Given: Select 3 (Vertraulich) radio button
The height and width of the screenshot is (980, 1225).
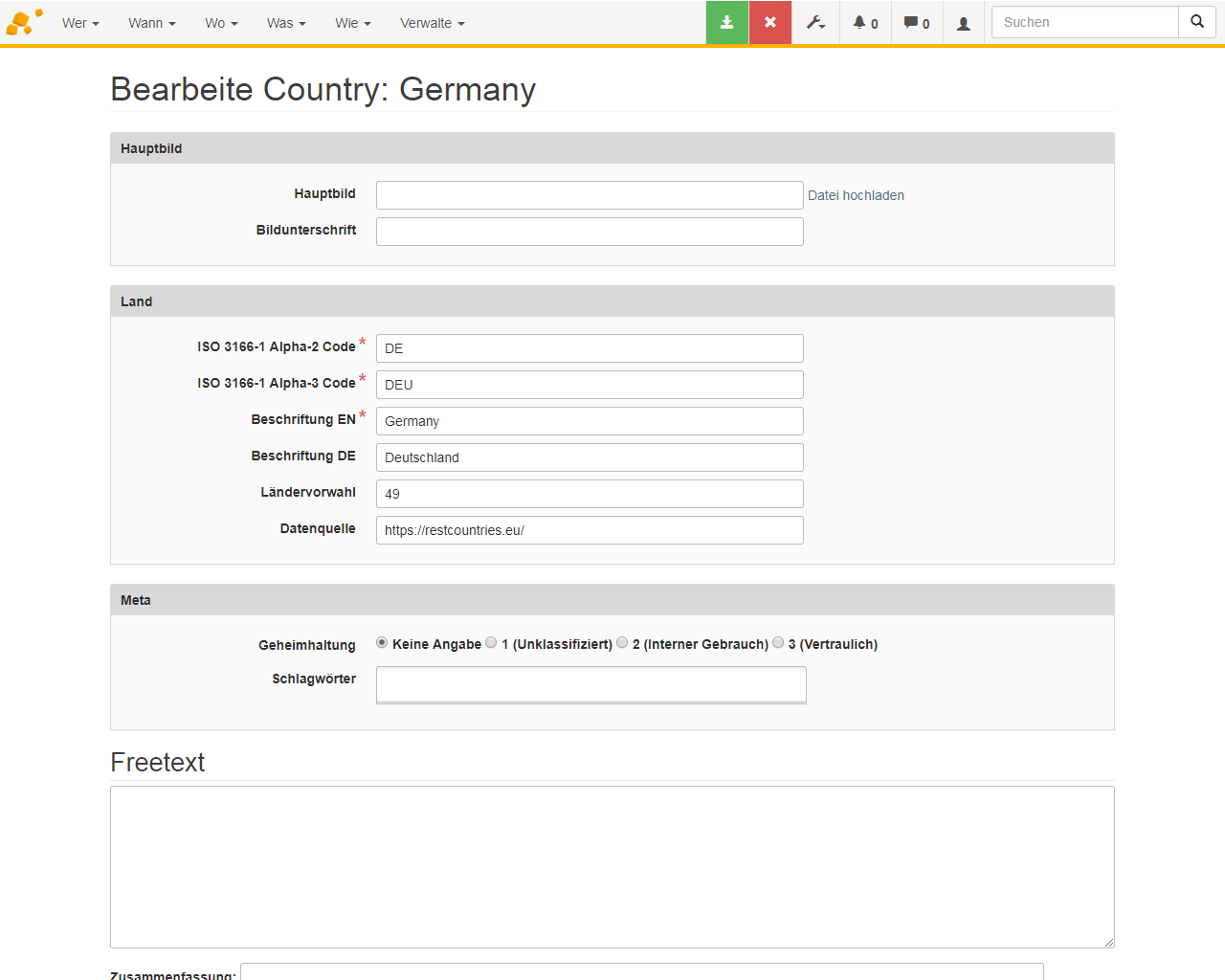Looking at the screenshot, I should point(778,643).
